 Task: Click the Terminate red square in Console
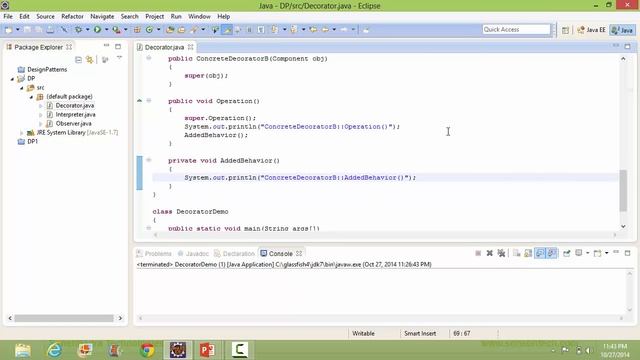click(478, 253)
